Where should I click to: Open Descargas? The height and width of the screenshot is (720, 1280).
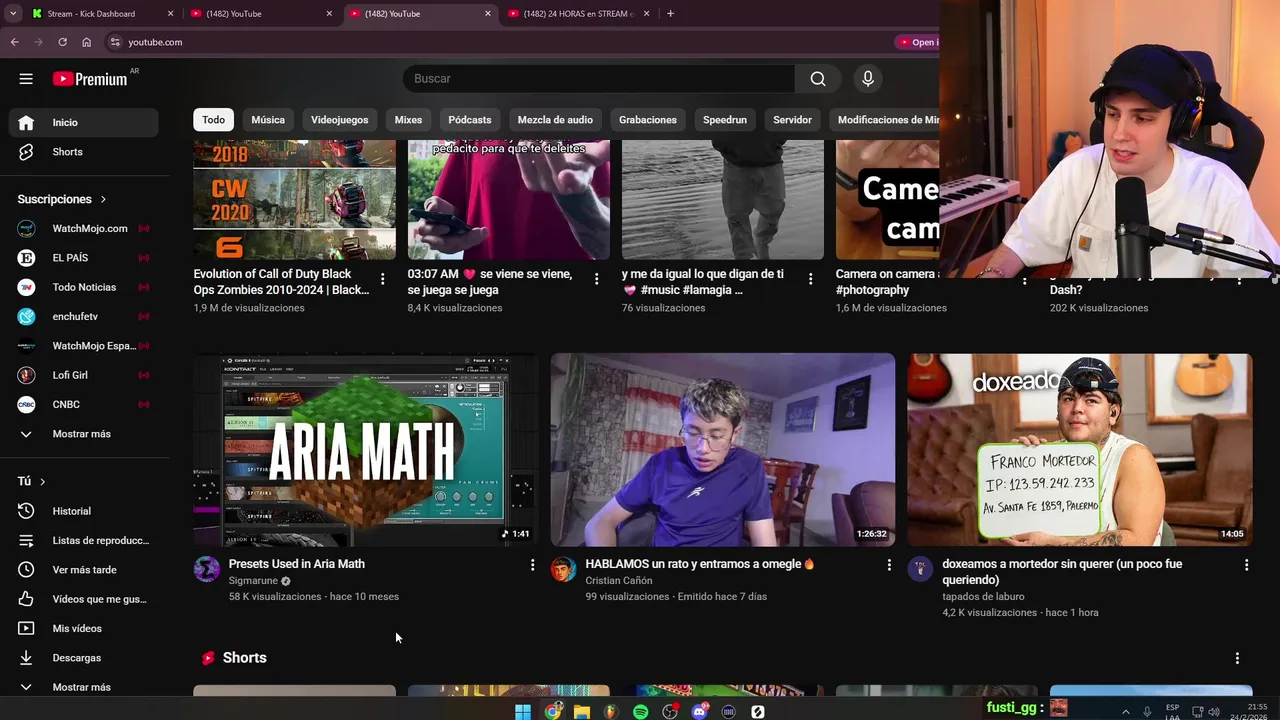click(x=84, y=658)
